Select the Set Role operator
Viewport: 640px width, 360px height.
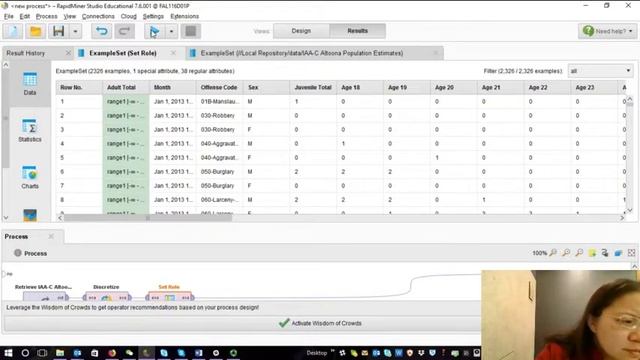(170, 297)
